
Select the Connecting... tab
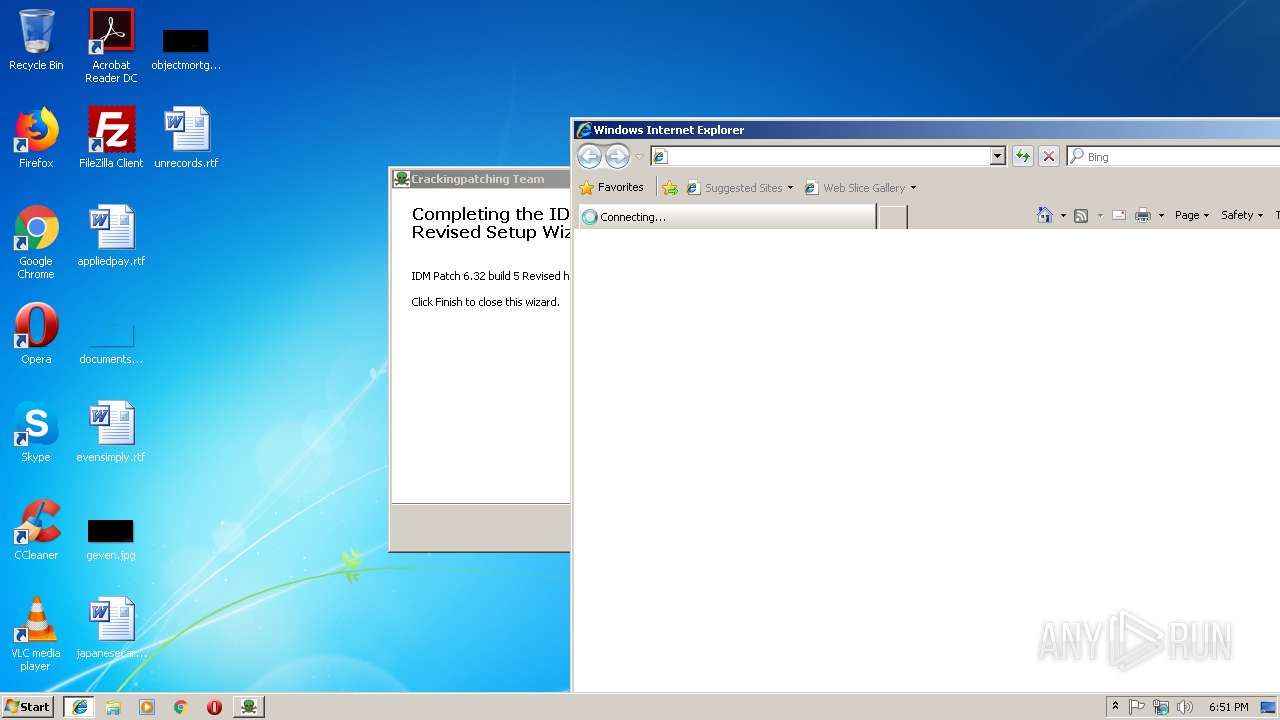(x=727, y=216)
